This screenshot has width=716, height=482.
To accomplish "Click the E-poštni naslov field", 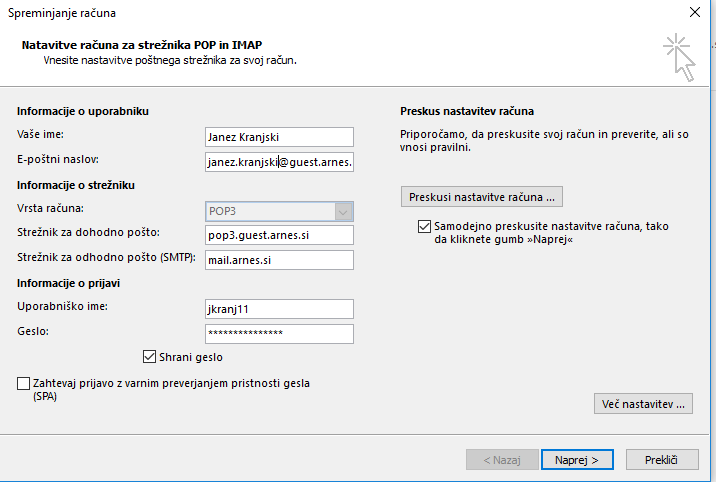I will coord(279,162).
